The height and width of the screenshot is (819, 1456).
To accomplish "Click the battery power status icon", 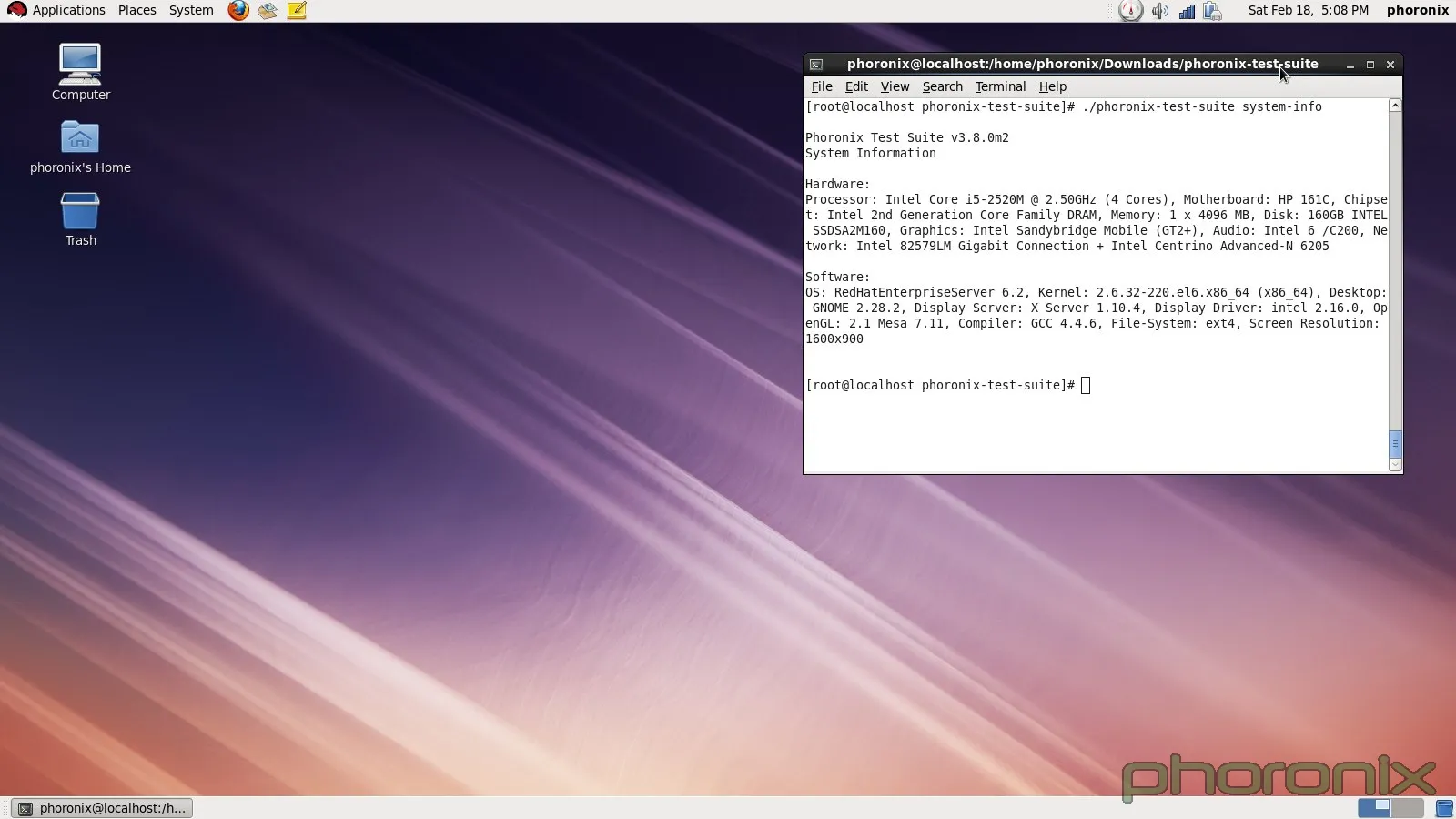I will click(1212, 11).
